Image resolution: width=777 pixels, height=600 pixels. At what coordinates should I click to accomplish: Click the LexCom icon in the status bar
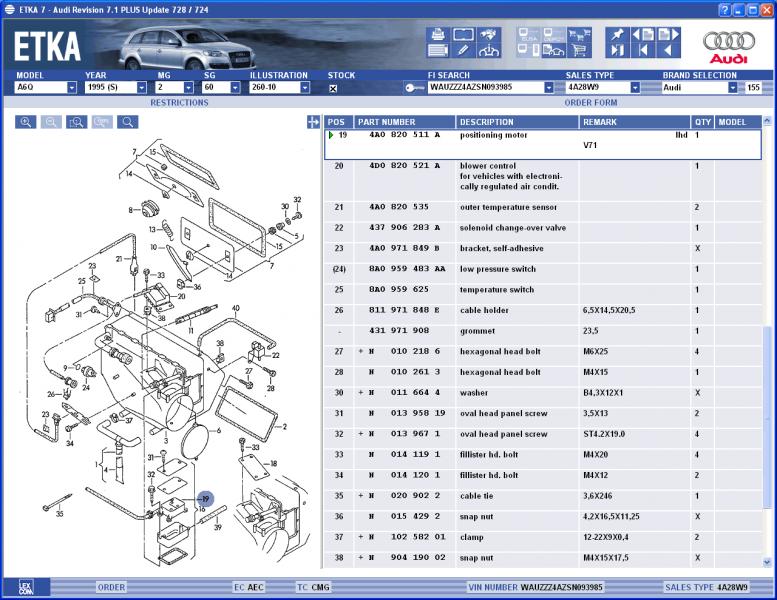[26, 587]
